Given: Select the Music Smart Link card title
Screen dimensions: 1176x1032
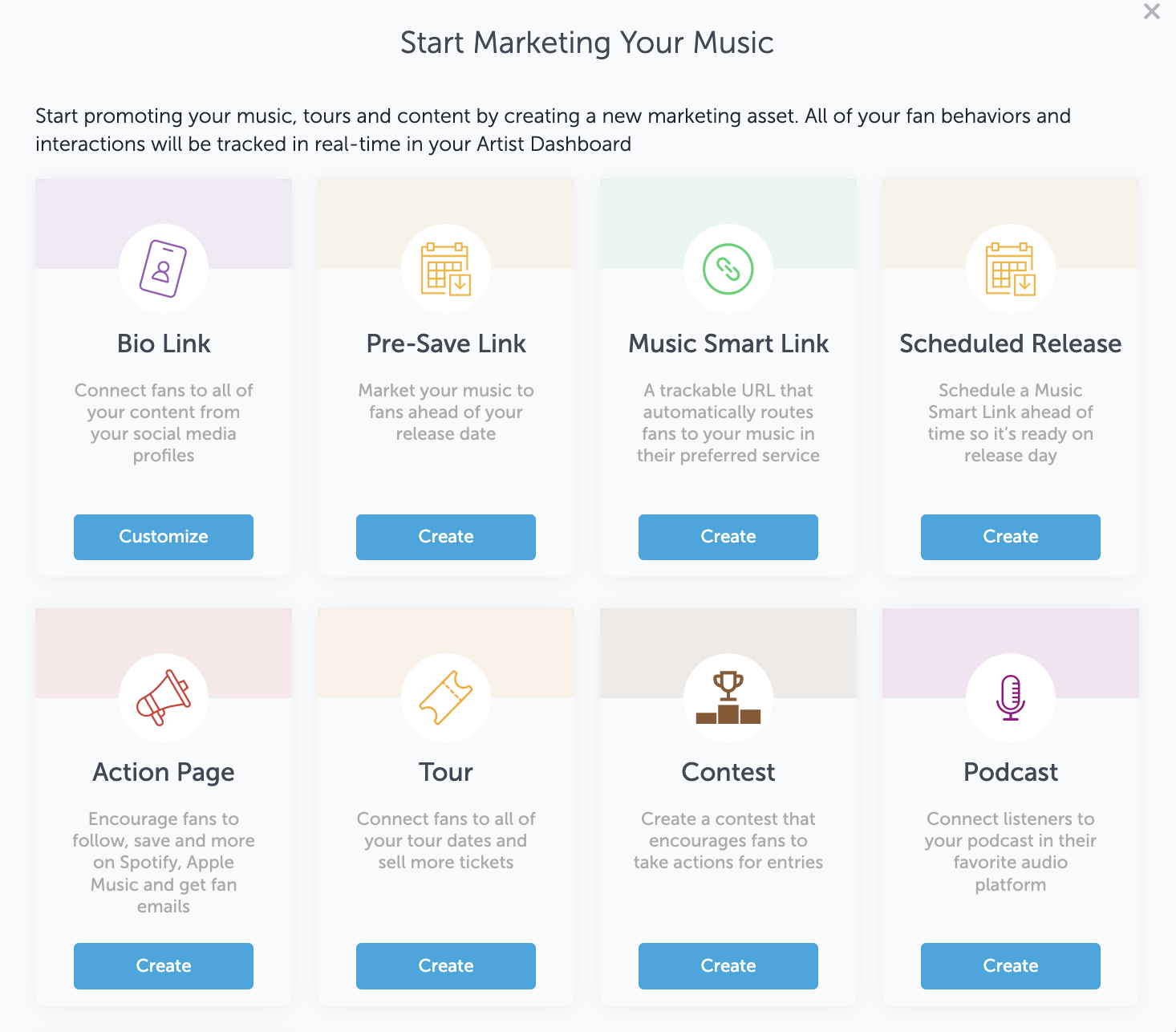Looking at the screenshot, I should [728, 343].
